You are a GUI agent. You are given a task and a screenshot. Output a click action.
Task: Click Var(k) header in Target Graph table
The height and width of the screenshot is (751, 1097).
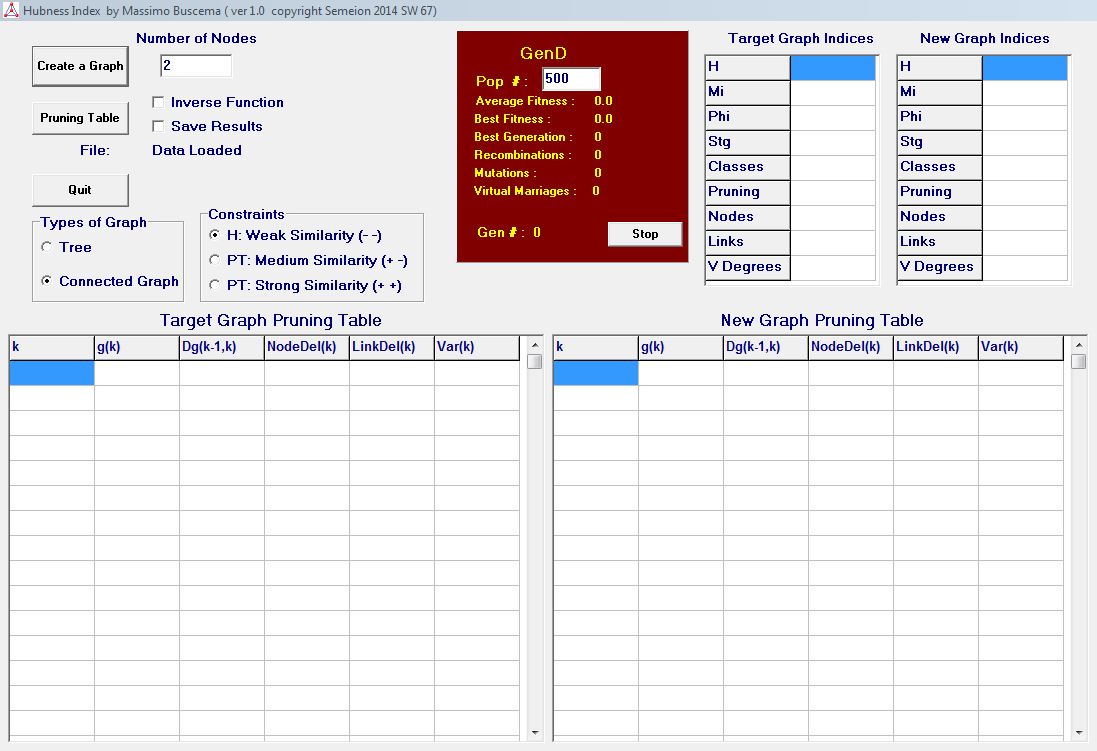[x=477, y=348]
